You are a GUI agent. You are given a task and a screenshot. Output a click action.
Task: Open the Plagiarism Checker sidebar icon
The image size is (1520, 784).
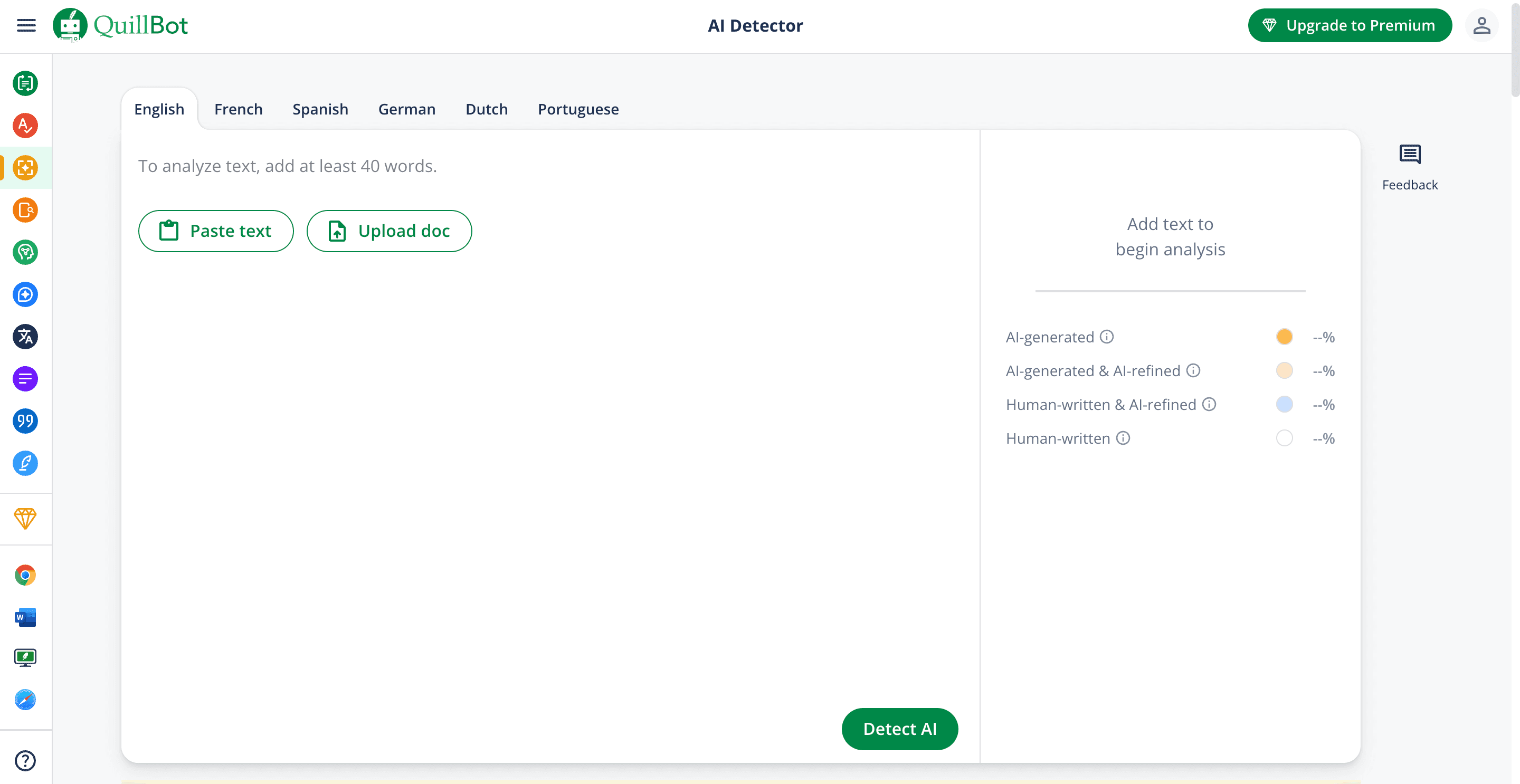tap(25, 210)
